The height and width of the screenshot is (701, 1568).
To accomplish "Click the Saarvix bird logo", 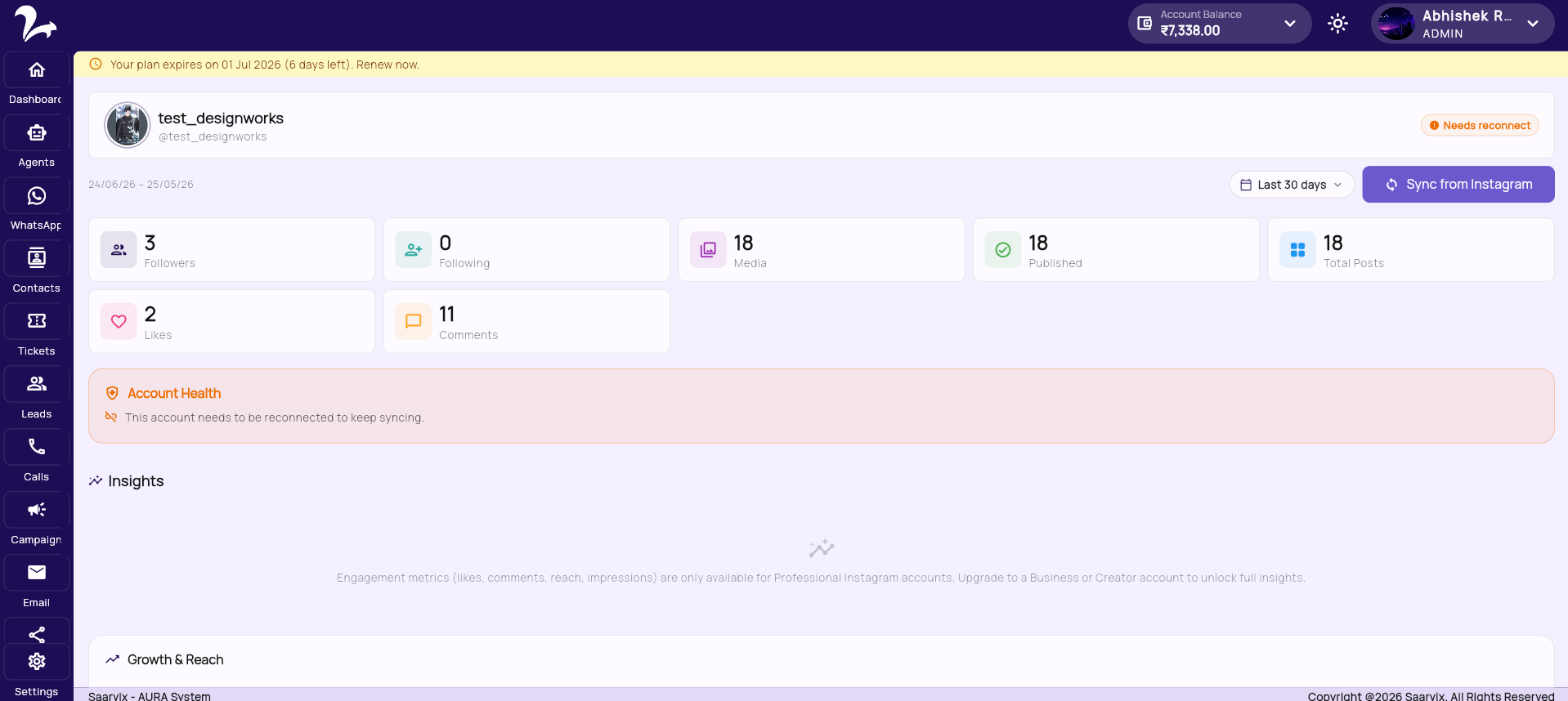I will (x=35, y=24).
